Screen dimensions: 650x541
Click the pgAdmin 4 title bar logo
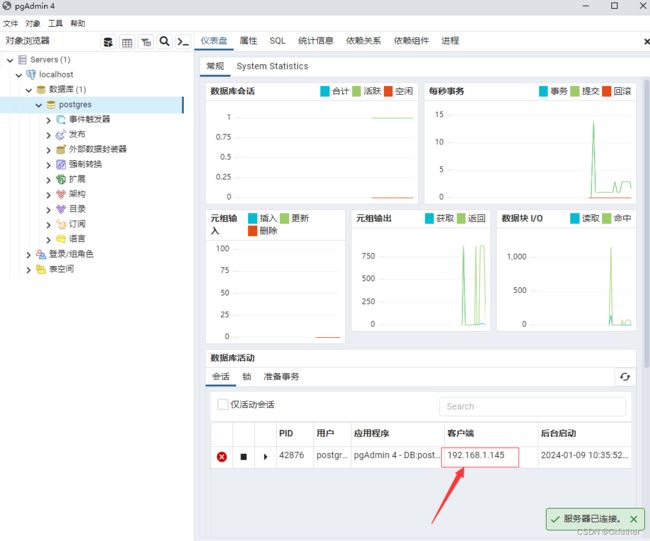(7, 6)
